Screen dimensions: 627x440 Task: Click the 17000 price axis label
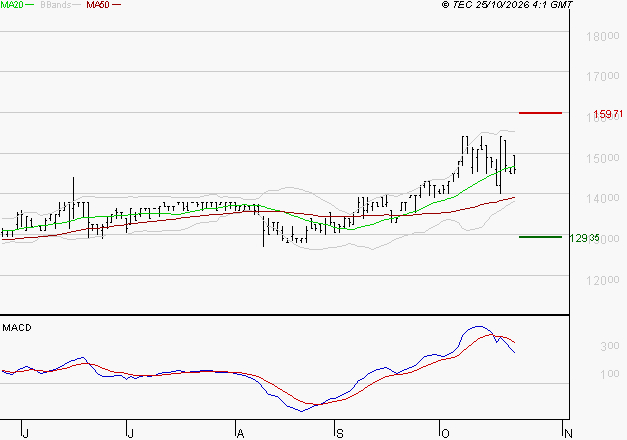pos(603,76)
